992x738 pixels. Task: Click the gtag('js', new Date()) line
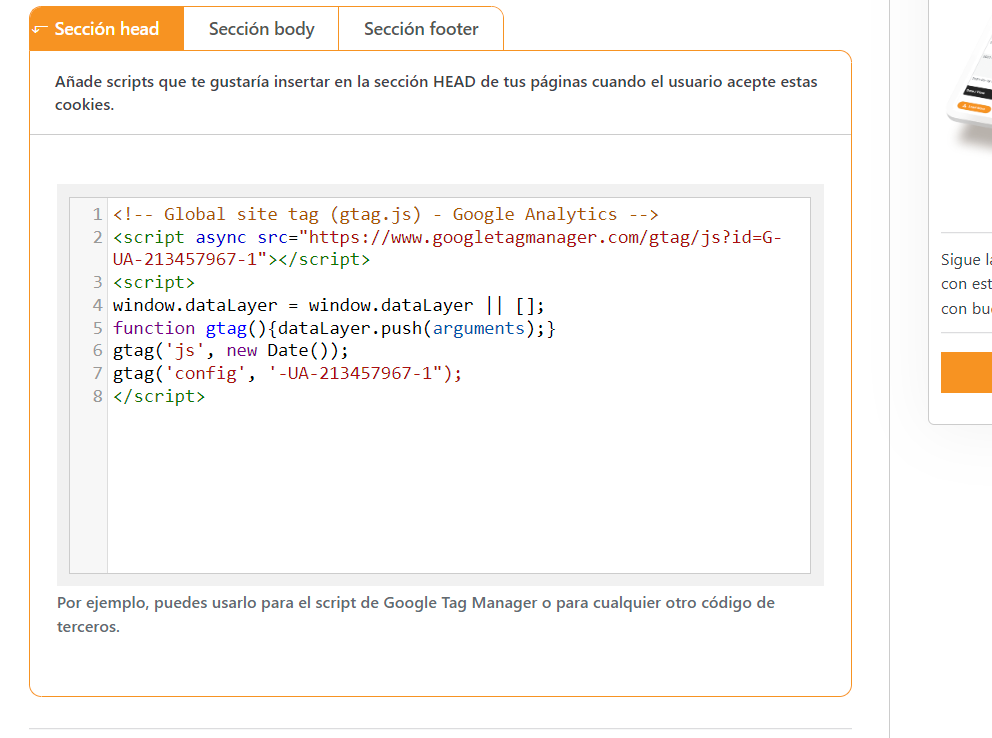230,350
